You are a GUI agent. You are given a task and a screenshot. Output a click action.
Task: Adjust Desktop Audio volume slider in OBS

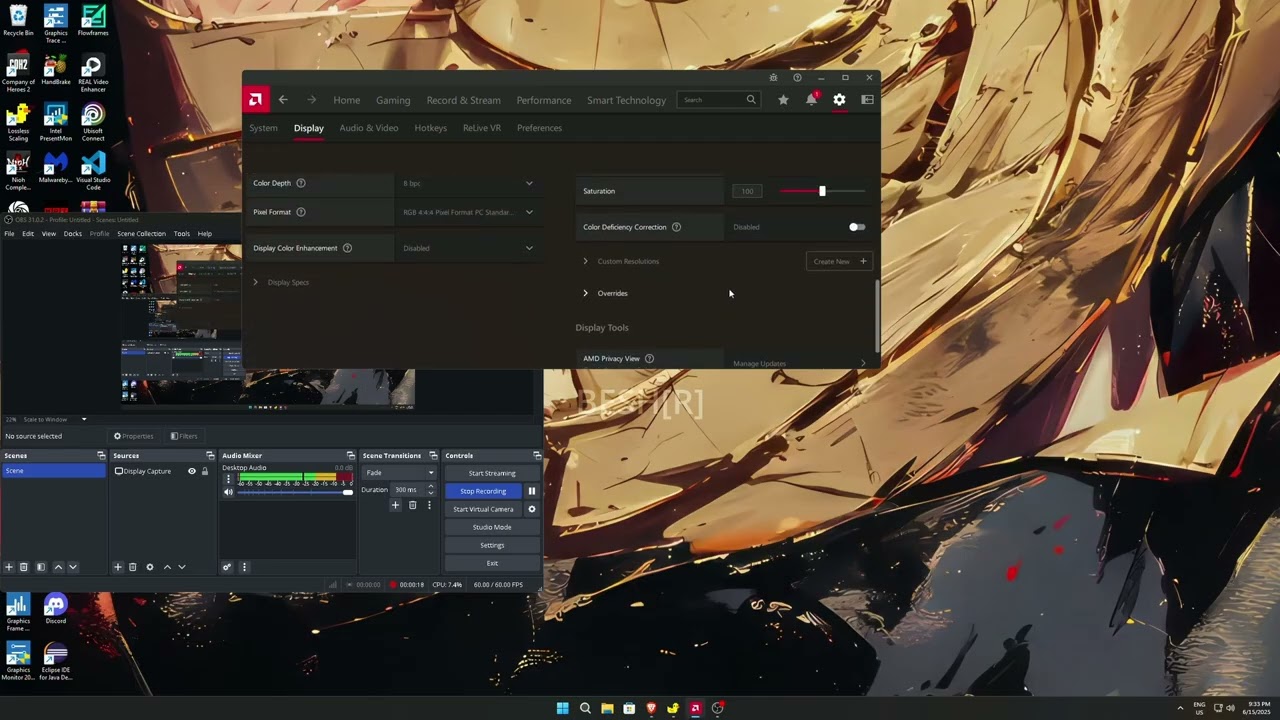(294, 492)
